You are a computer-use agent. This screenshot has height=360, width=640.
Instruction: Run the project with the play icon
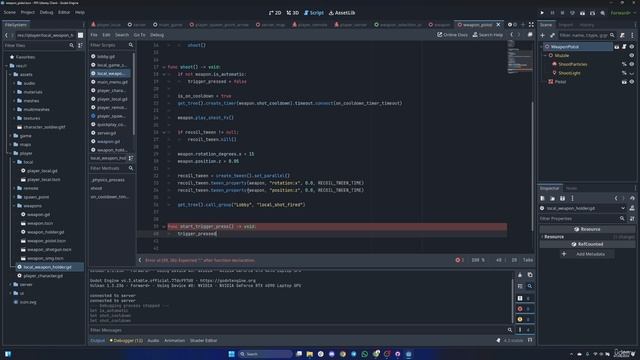542,13
